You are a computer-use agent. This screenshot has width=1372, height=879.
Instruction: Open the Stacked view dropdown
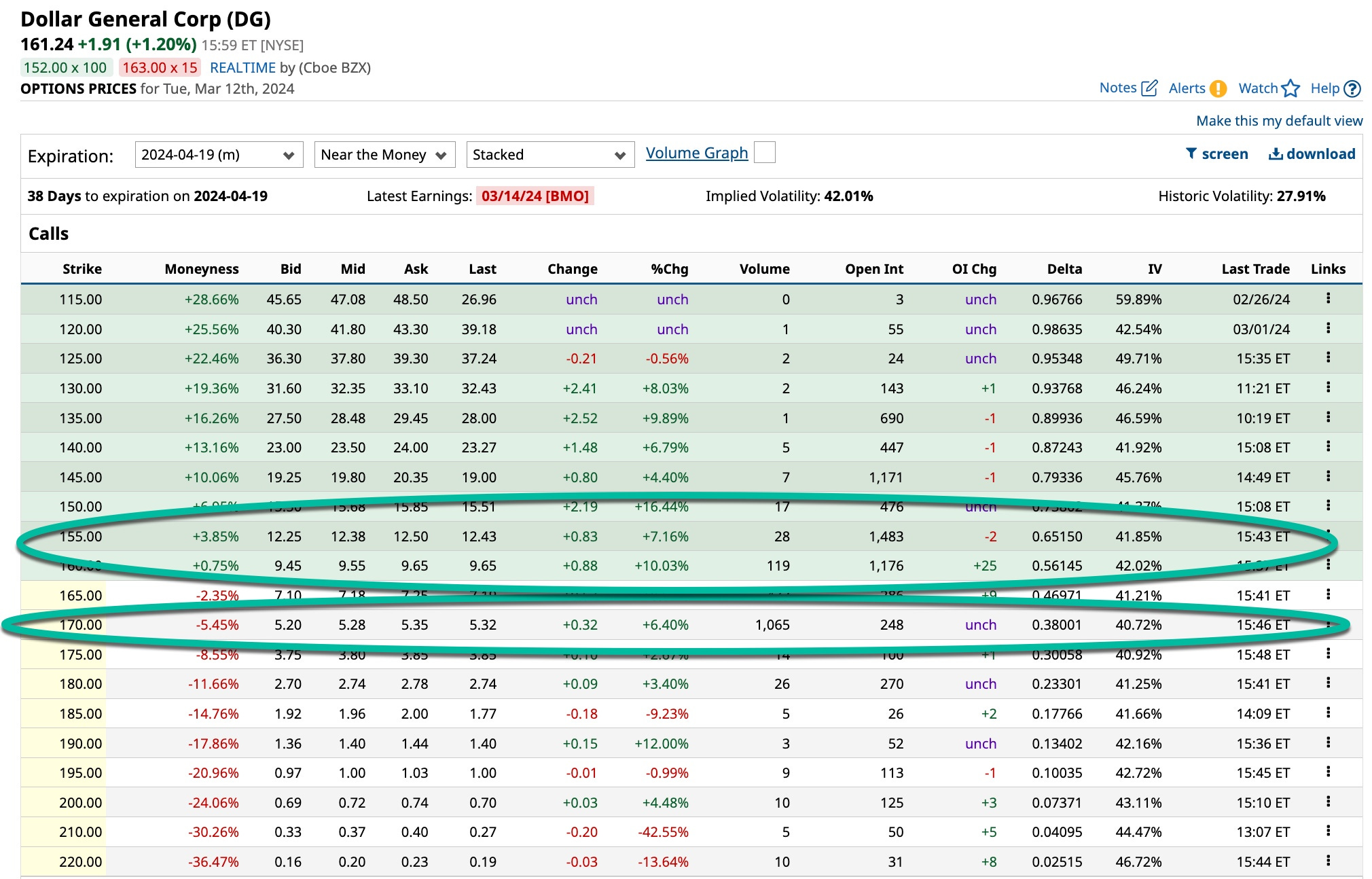point(550,155)
